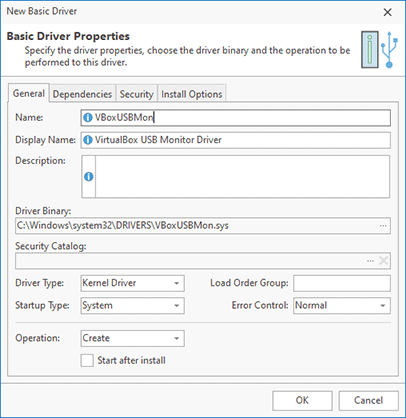Enable Start after install checkbox
This screenshot has width=406, height=418.
coord(87,361)
